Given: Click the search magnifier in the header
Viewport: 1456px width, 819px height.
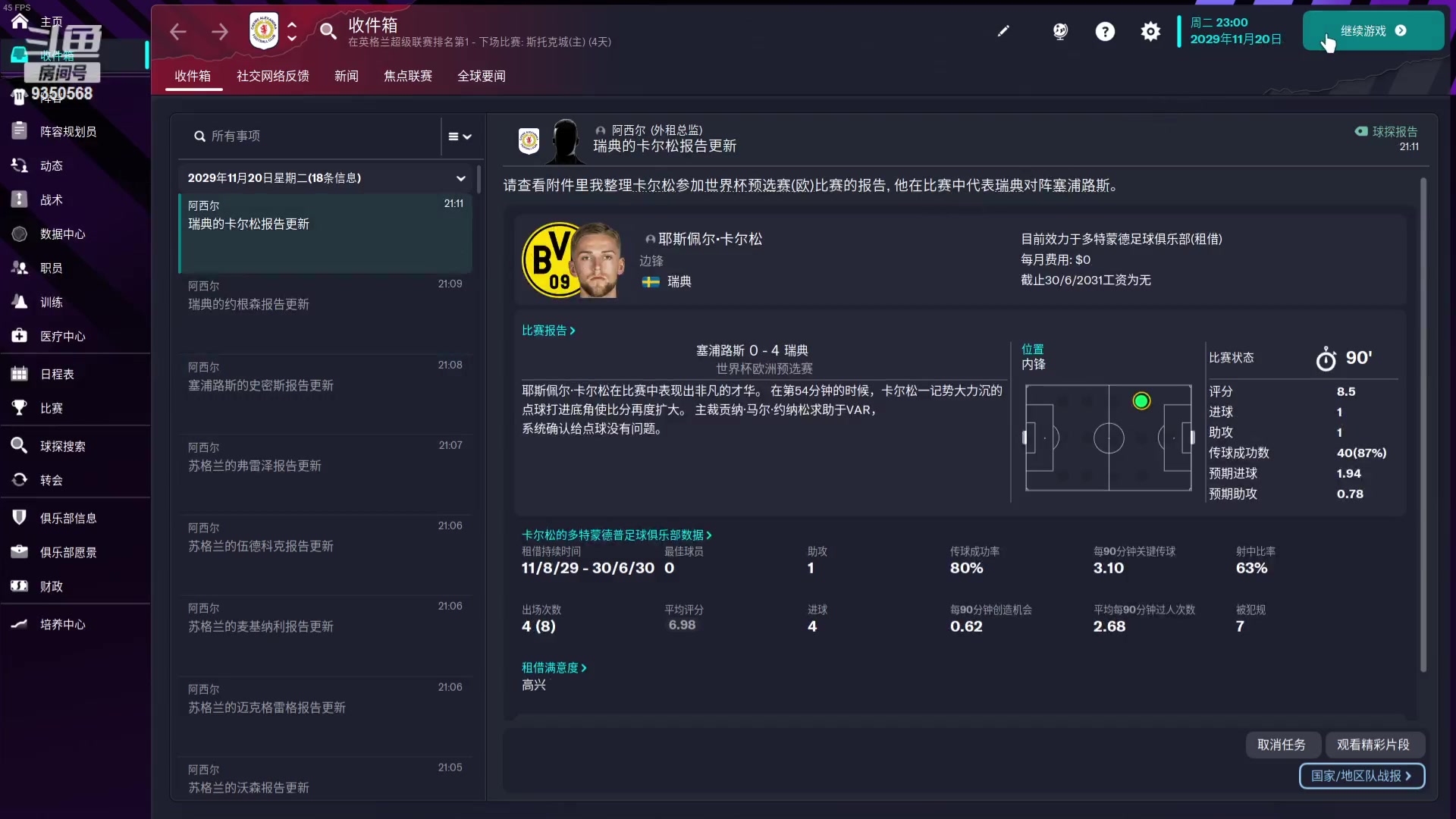Looking at the screenshot, I should pos(328,31).
